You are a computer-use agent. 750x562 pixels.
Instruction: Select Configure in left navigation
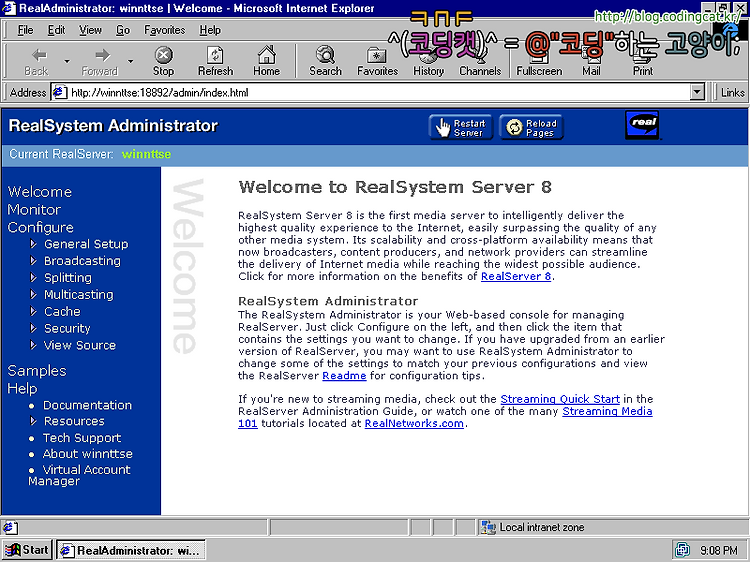(41, 227)
